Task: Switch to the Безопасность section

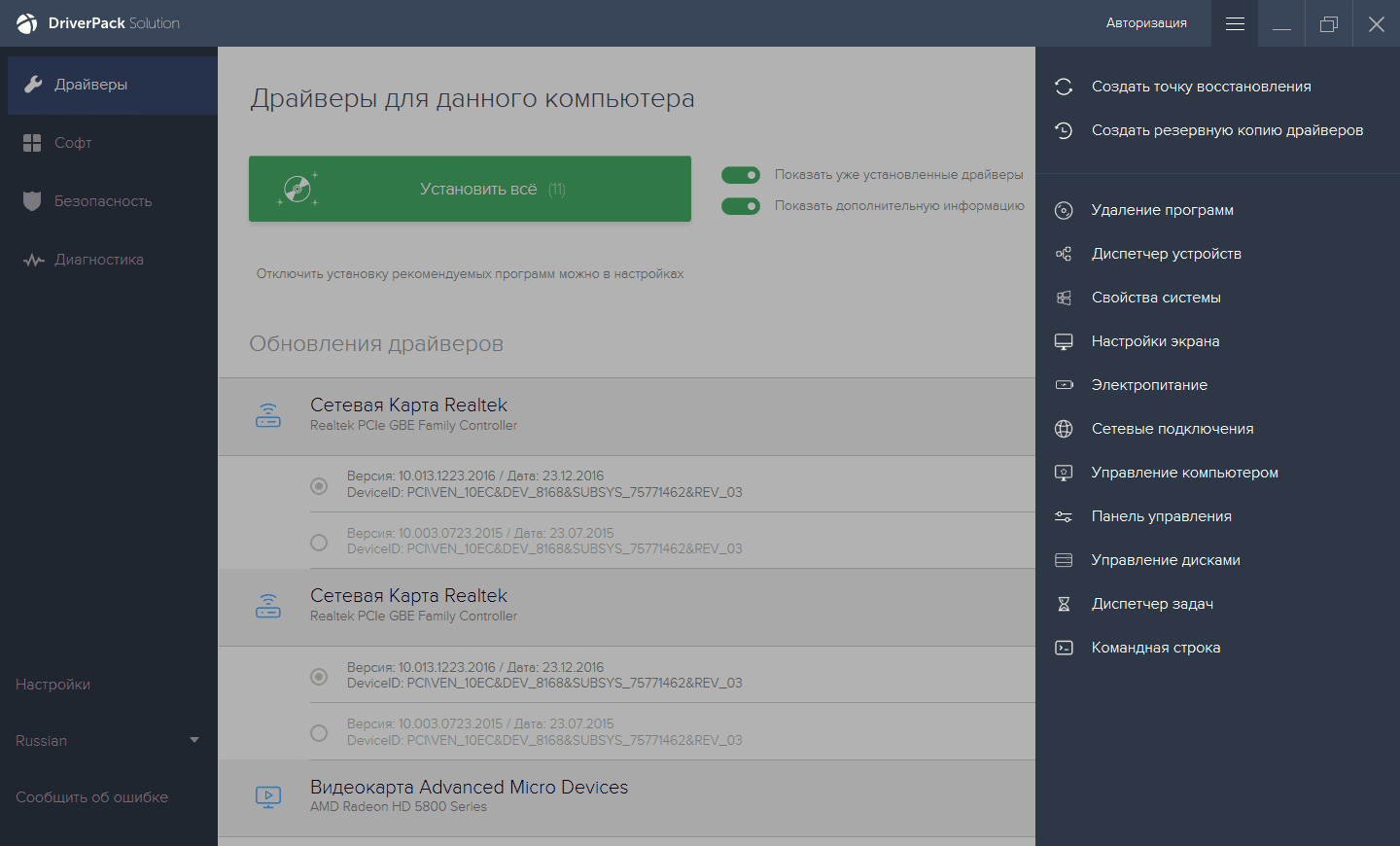Action: point(113,201)
